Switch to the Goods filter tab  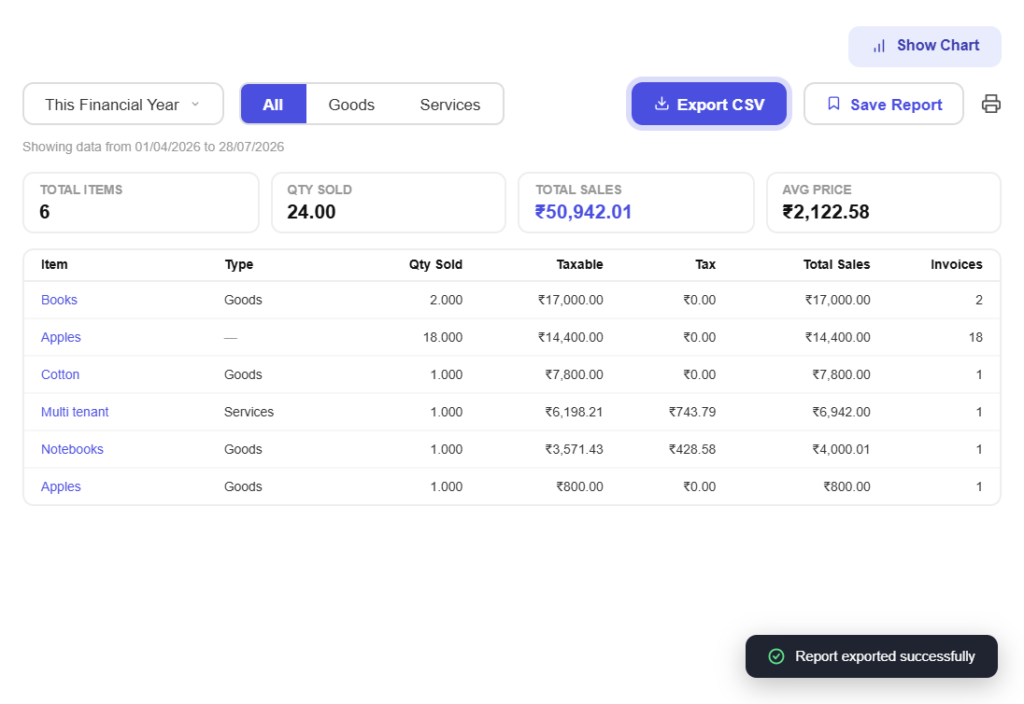click(x=351, y=104)
